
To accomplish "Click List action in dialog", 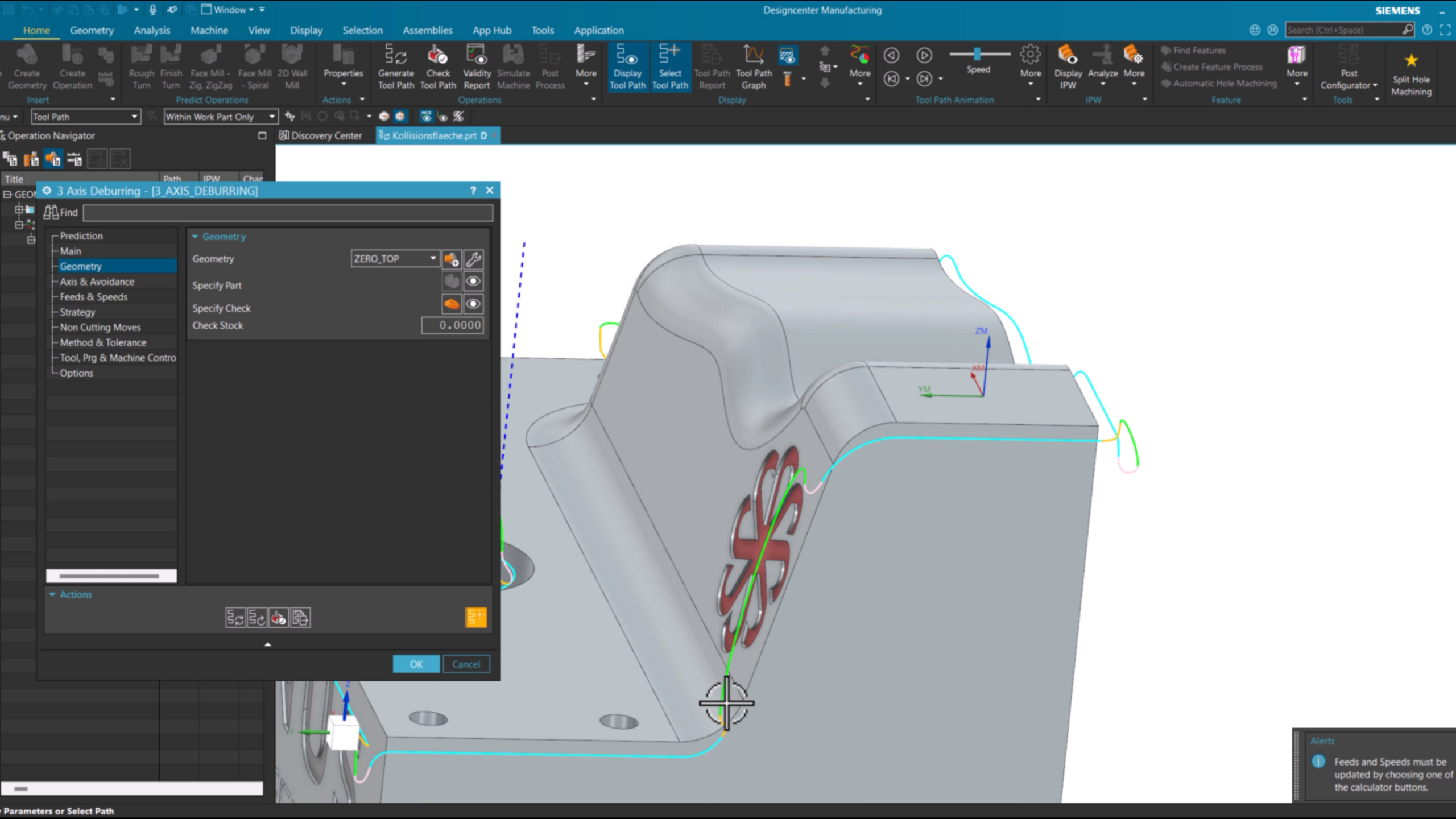I will tap(300, 618).
